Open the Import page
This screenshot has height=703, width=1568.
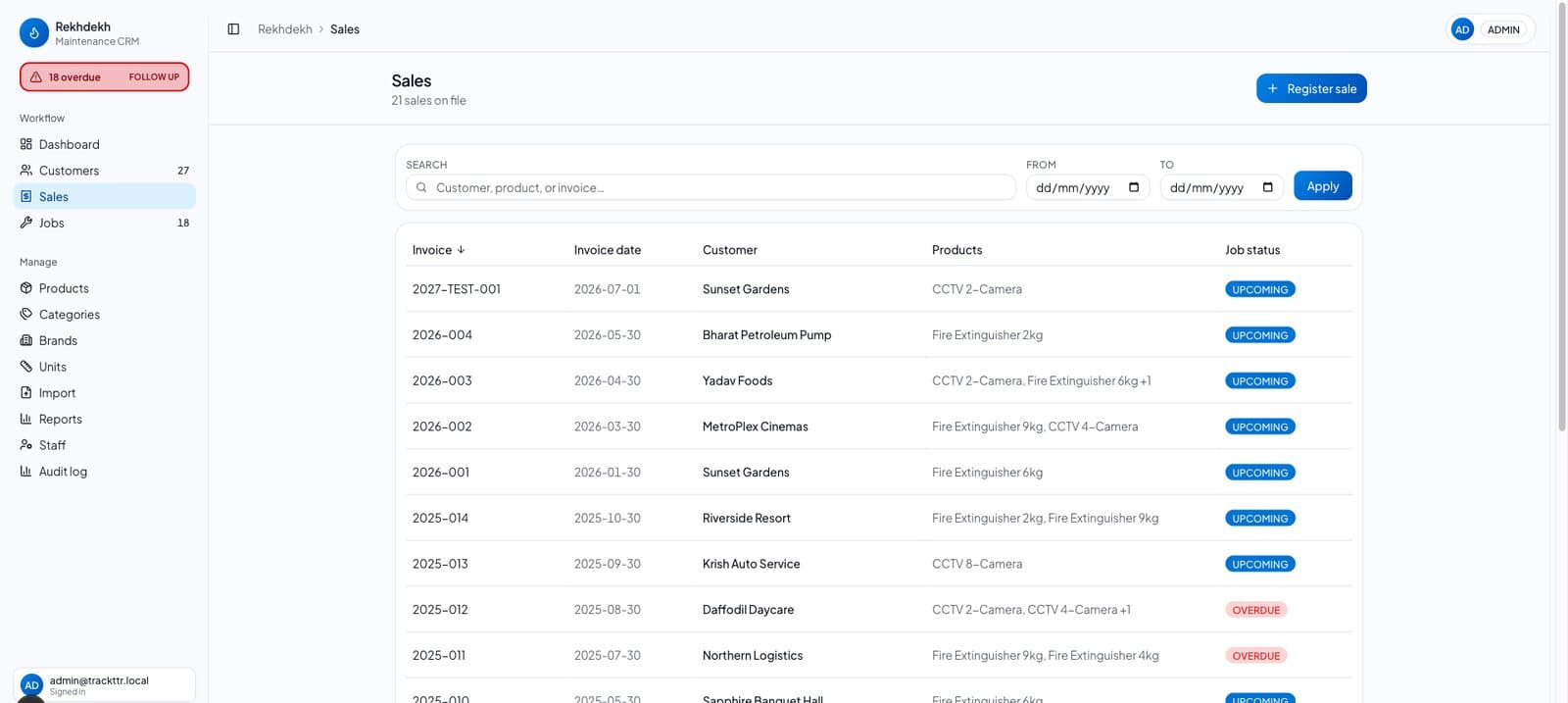[105, 393]
